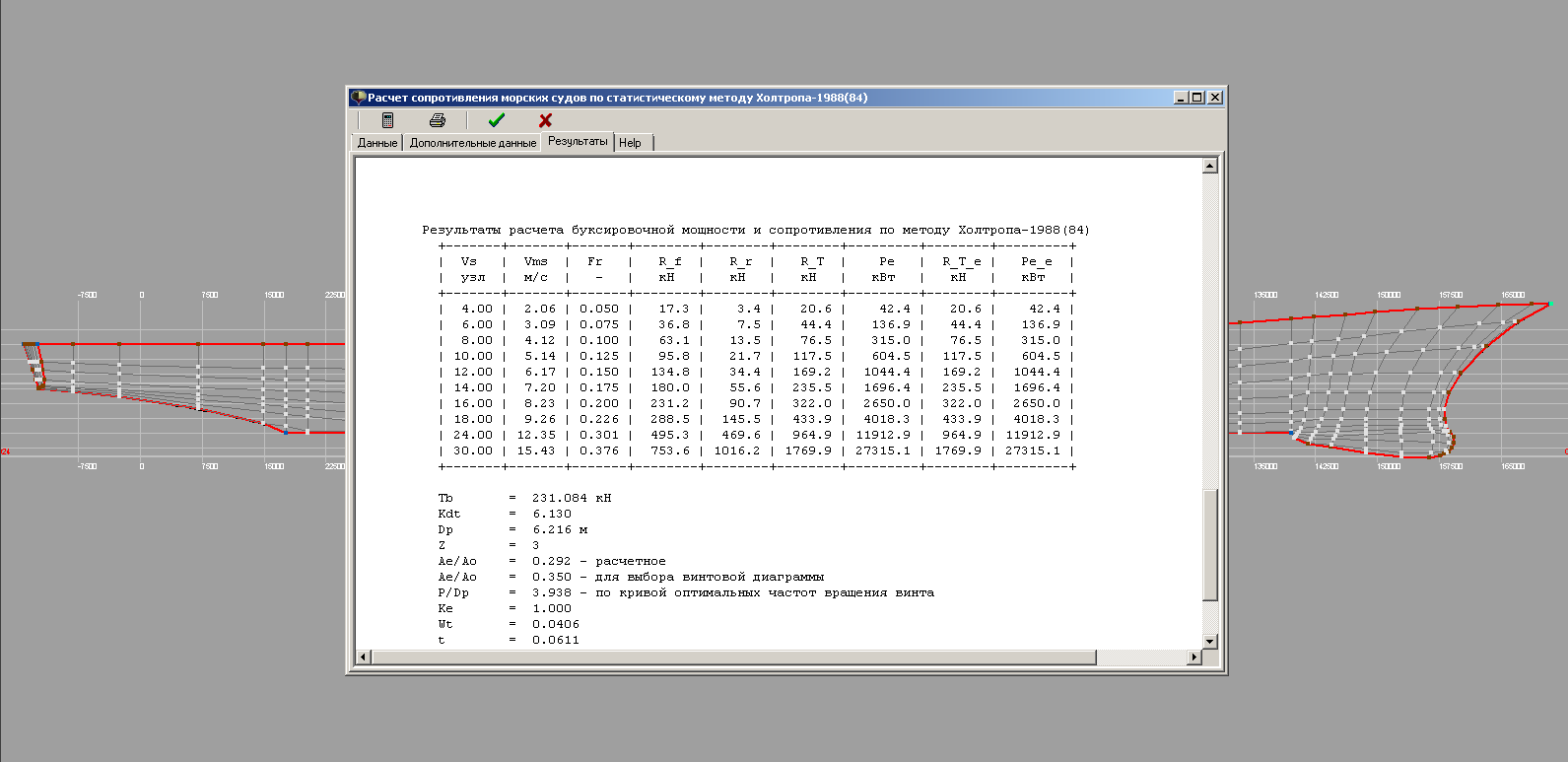Open the Help tab
The image size is (1568, 762).
click(x=630, y=143)
